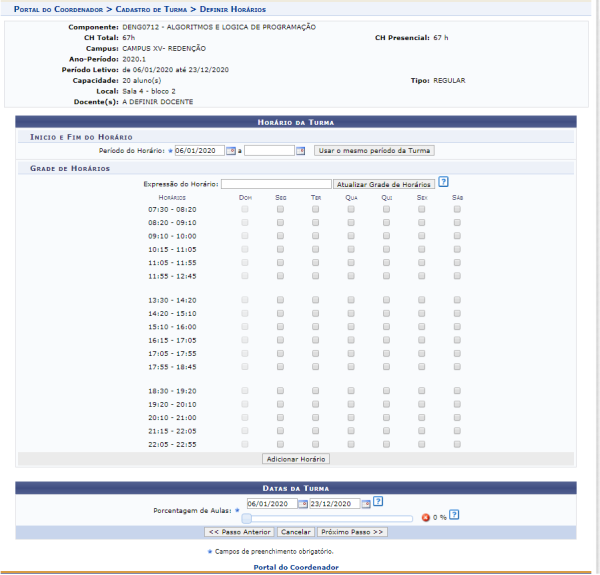Check Friday (Sex) at 18:30 - 19:20

pyautogui.click(x=421, y=391)
